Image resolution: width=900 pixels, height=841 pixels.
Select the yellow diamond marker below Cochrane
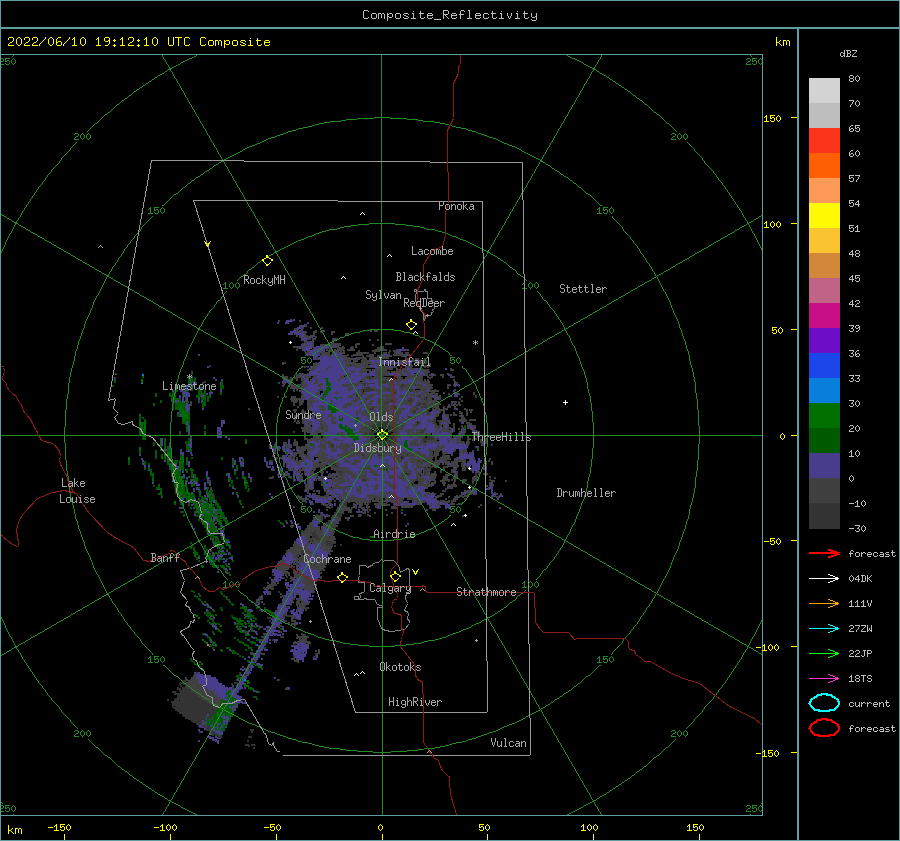click(x=342, y=578)
